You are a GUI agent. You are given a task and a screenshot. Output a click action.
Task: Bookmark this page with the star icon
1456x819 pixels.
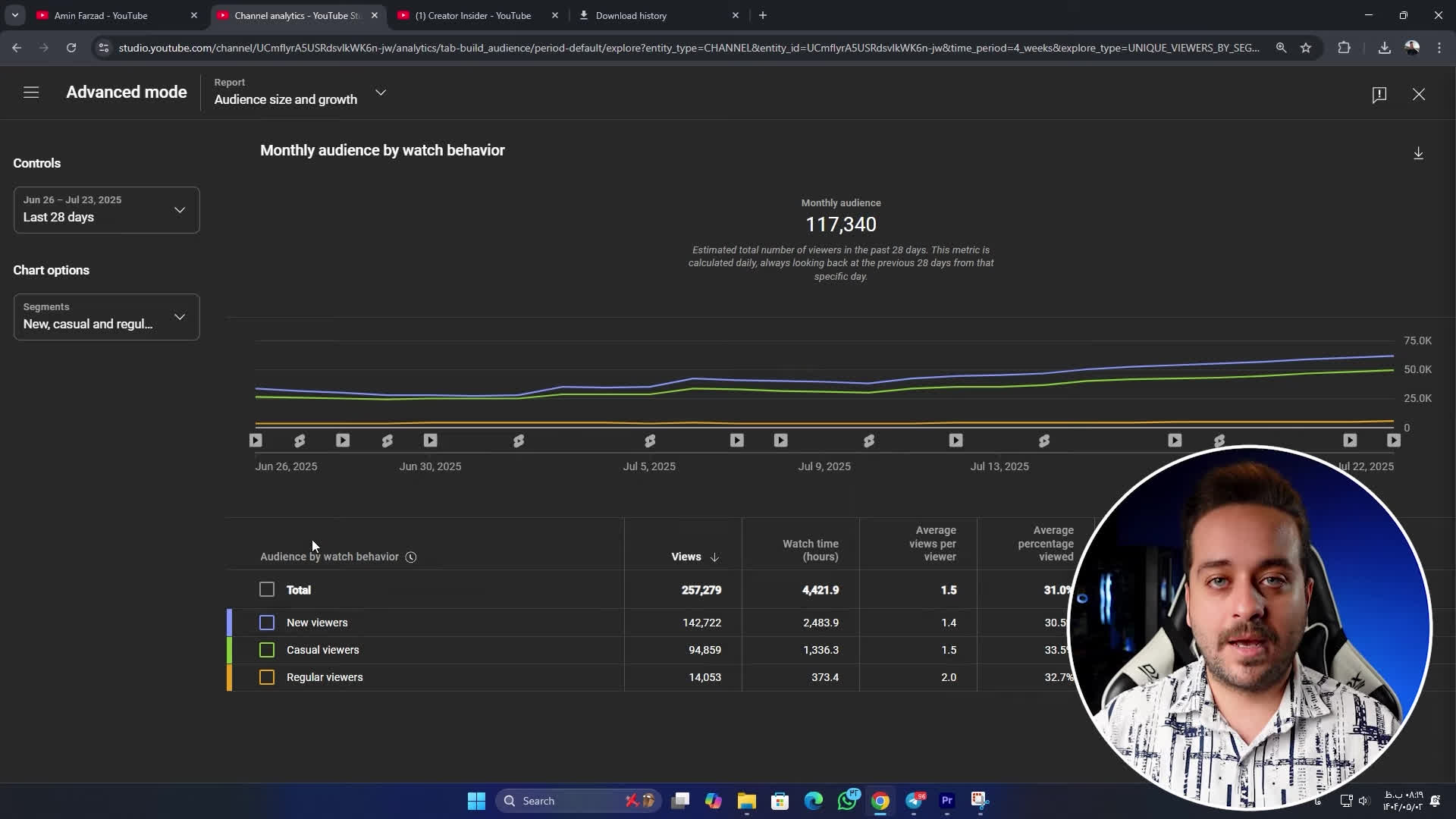[1306, 48]
